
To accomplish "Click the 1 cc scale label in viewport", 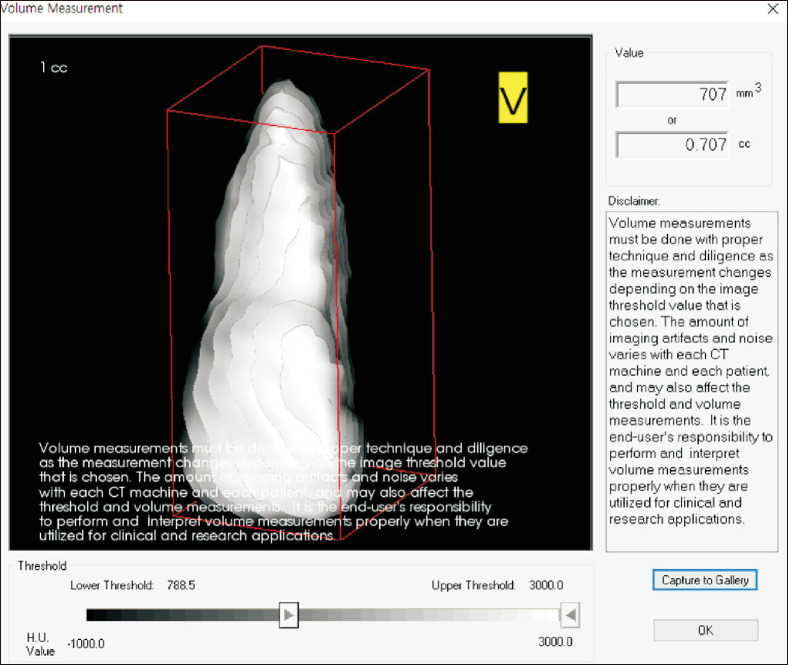I will pyautogui.click(x=54, y=68).
